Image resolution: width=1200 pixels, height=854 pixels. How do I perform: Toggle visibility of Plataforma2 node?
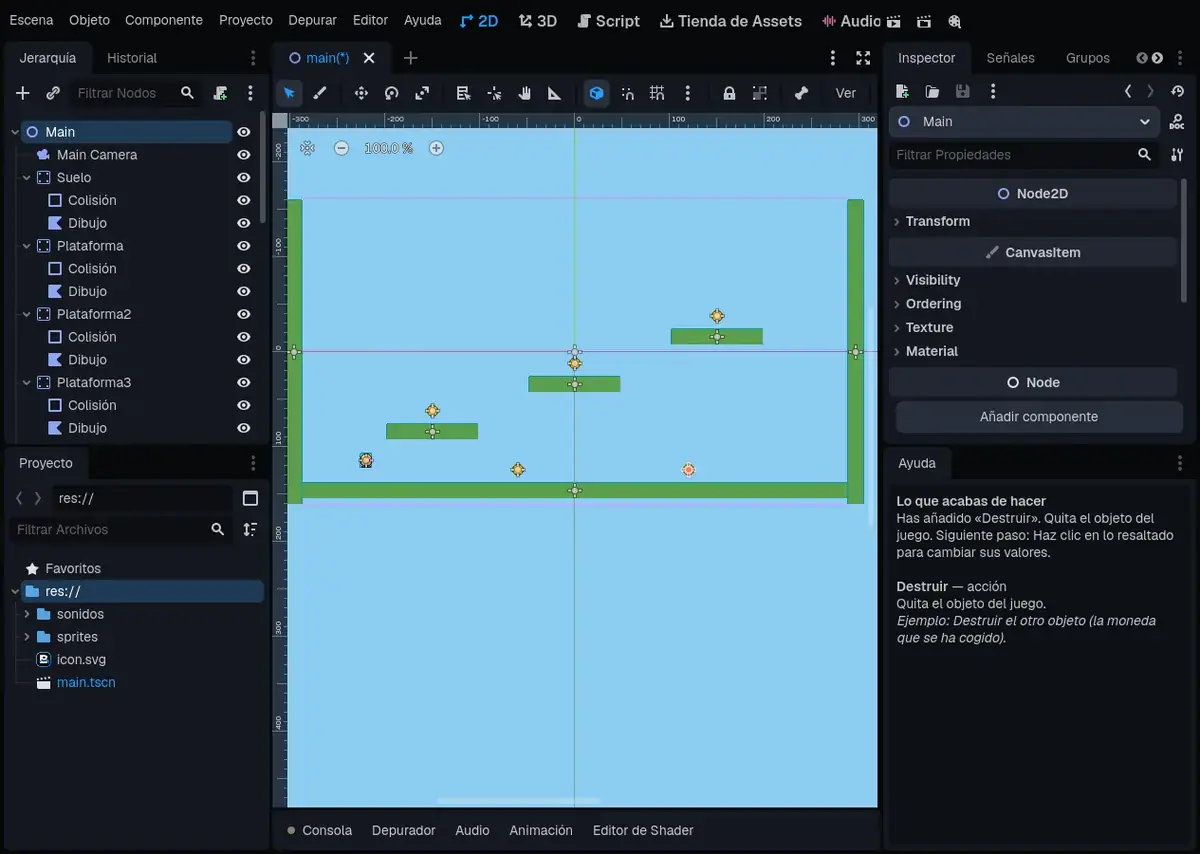[x=243, y=314]
